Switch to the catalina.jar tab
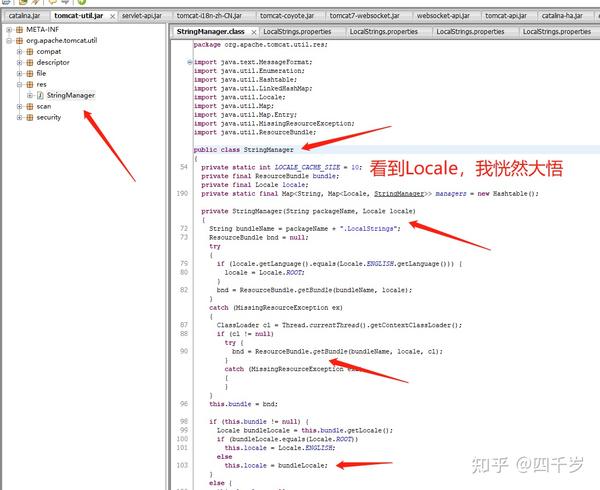The width and height of the screenshot is (600, 490). tap(24, 16)
